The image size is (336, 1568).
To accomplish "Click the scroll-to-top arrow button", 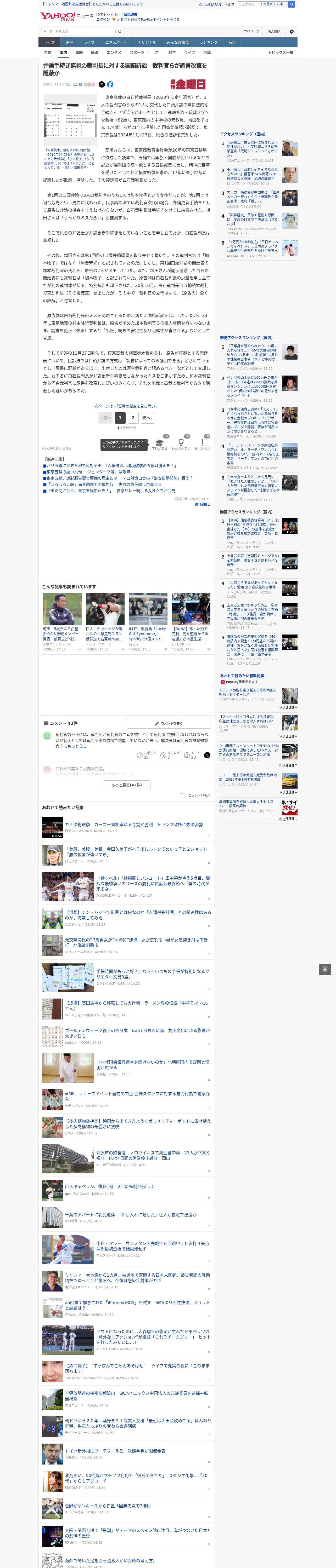I will pos(325,969).
